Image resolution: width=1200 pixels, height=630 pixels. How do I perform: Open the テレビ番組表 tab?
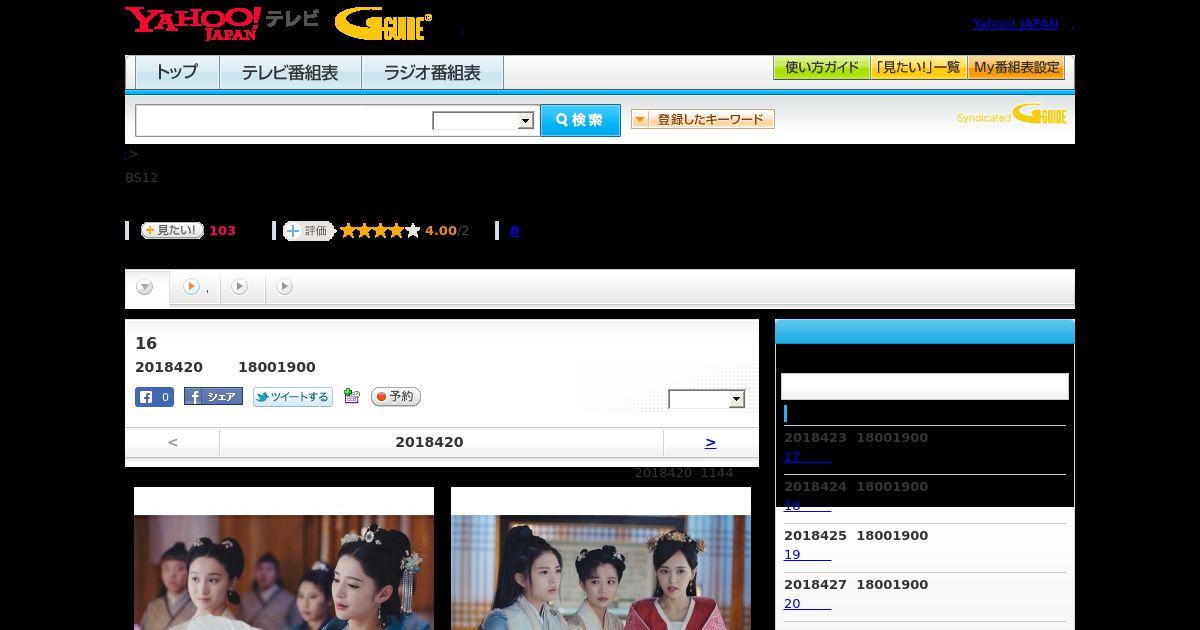click(290, 73)
